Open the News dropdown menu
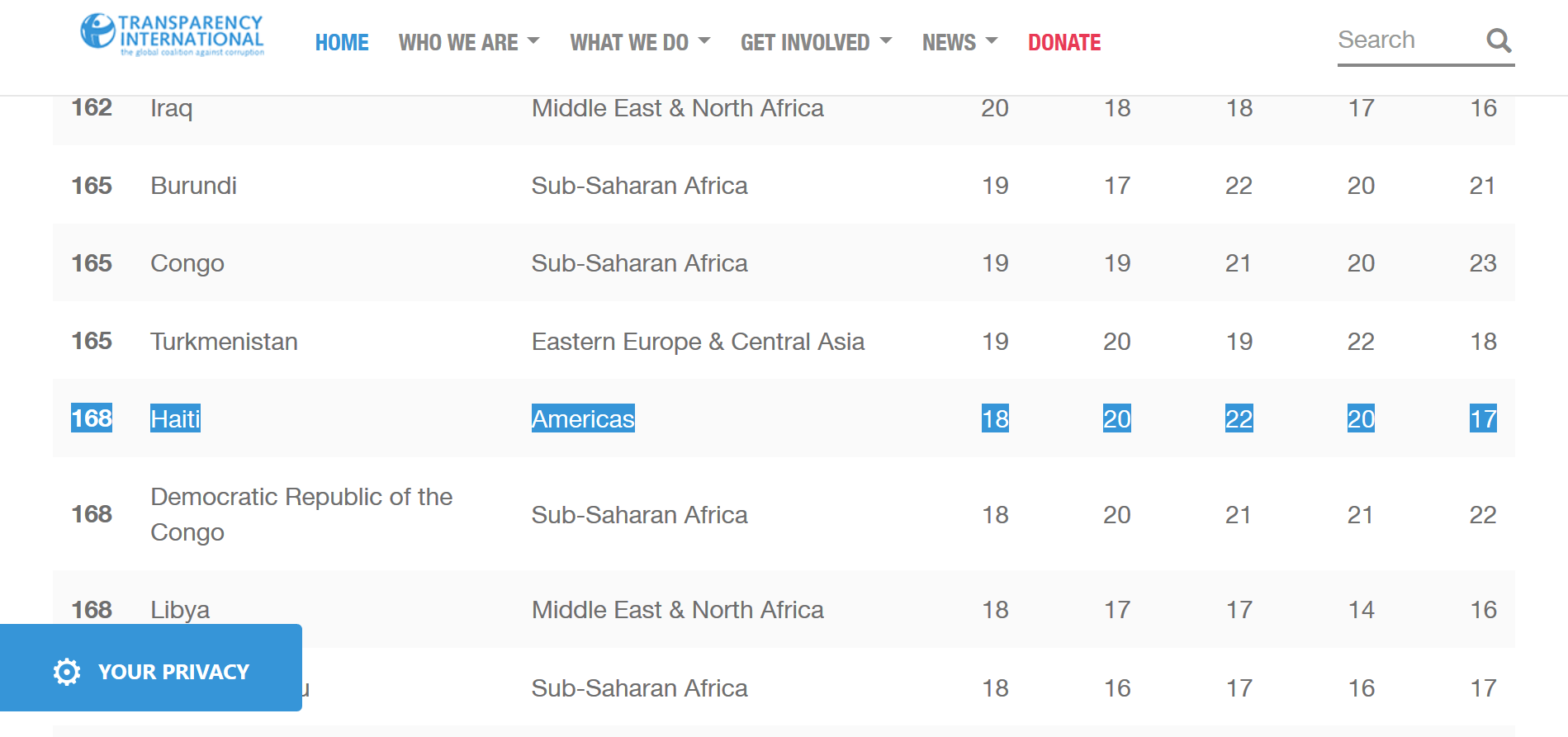Image resolution: width=1568 pixels, height=737 pixels. click(959, 43)
